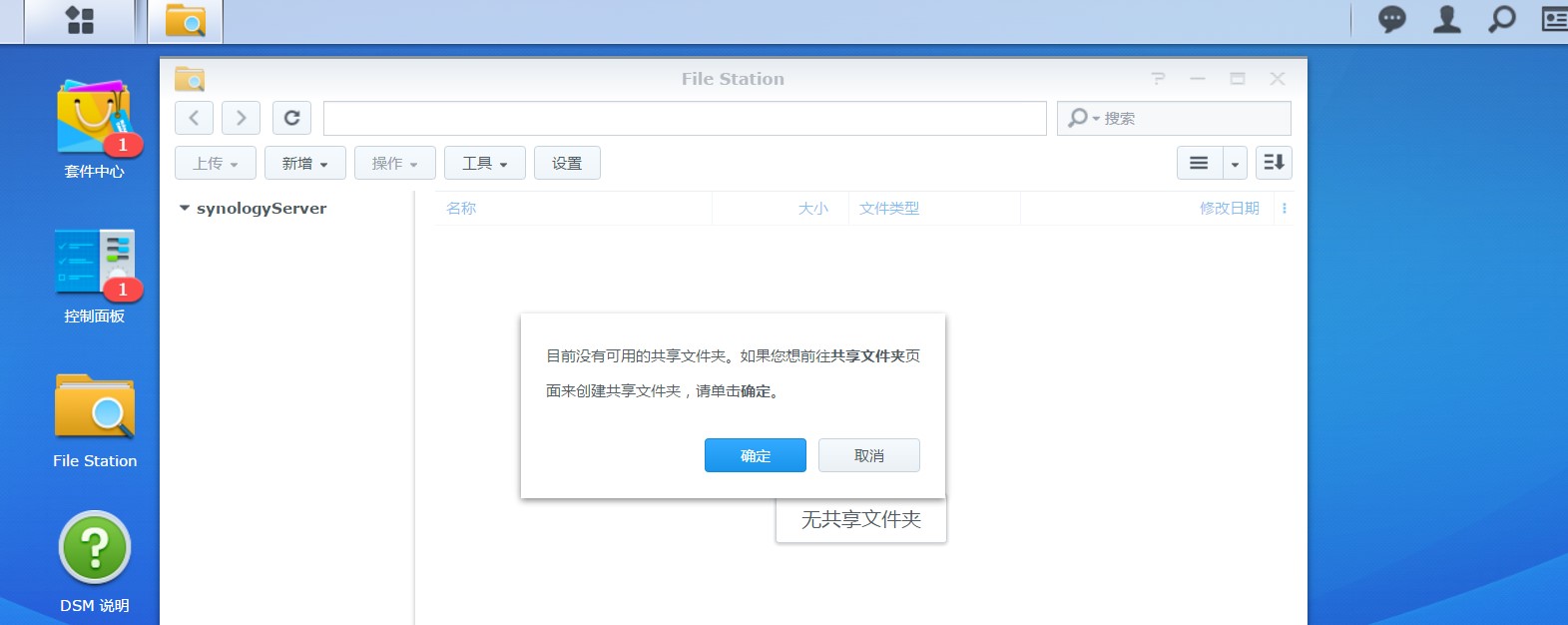Open the 操作 action dropdown
This screenshot has width=1568, height=625.
point(395,163)
